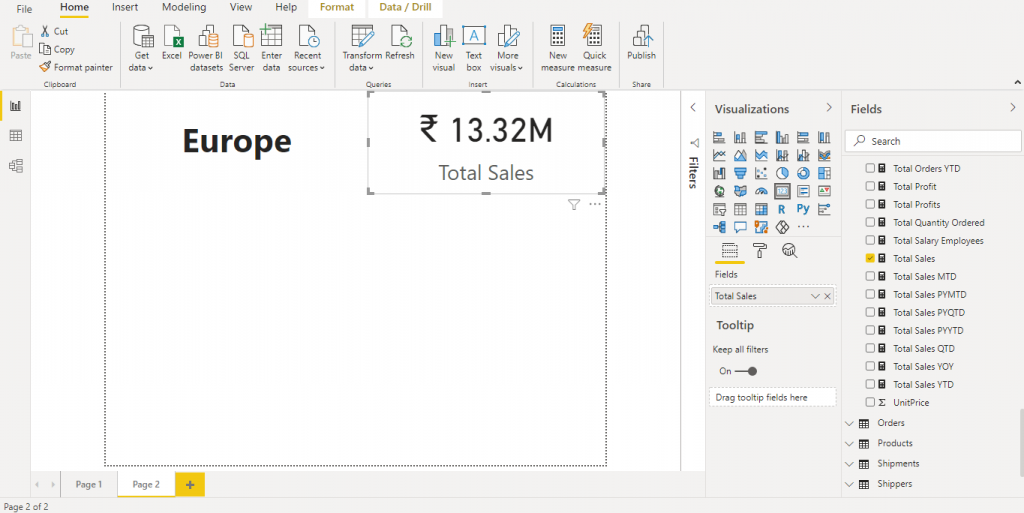The image size is (1024, 513).
Task: Select the Line chart visualization
Action: pyautogui.click(x=719, y=155)
